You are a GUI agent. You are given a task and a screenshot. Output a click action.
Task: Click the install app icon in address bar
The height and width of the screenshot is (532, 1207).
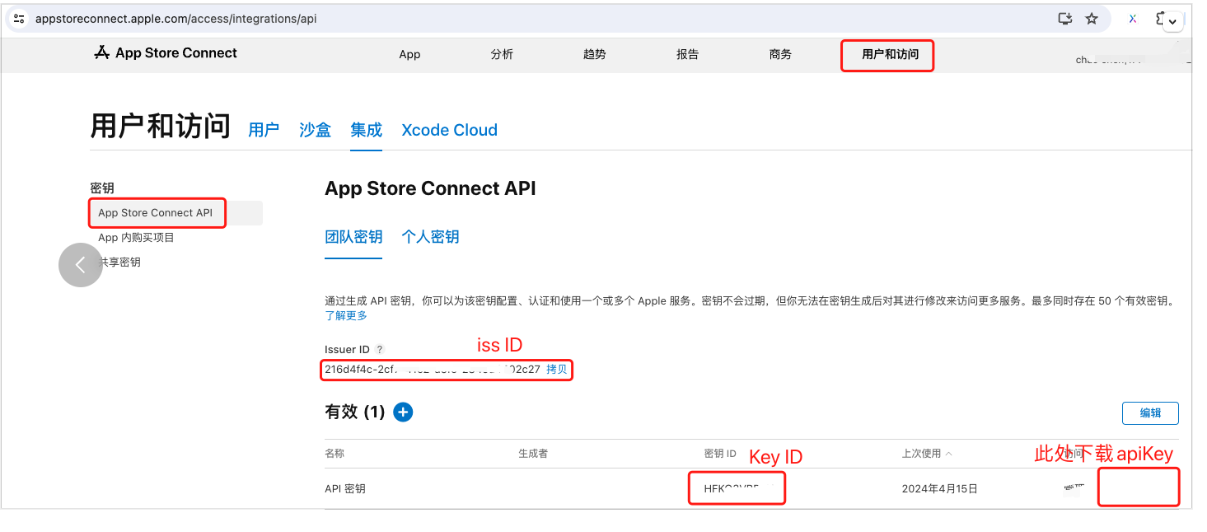pos(1065,19)
